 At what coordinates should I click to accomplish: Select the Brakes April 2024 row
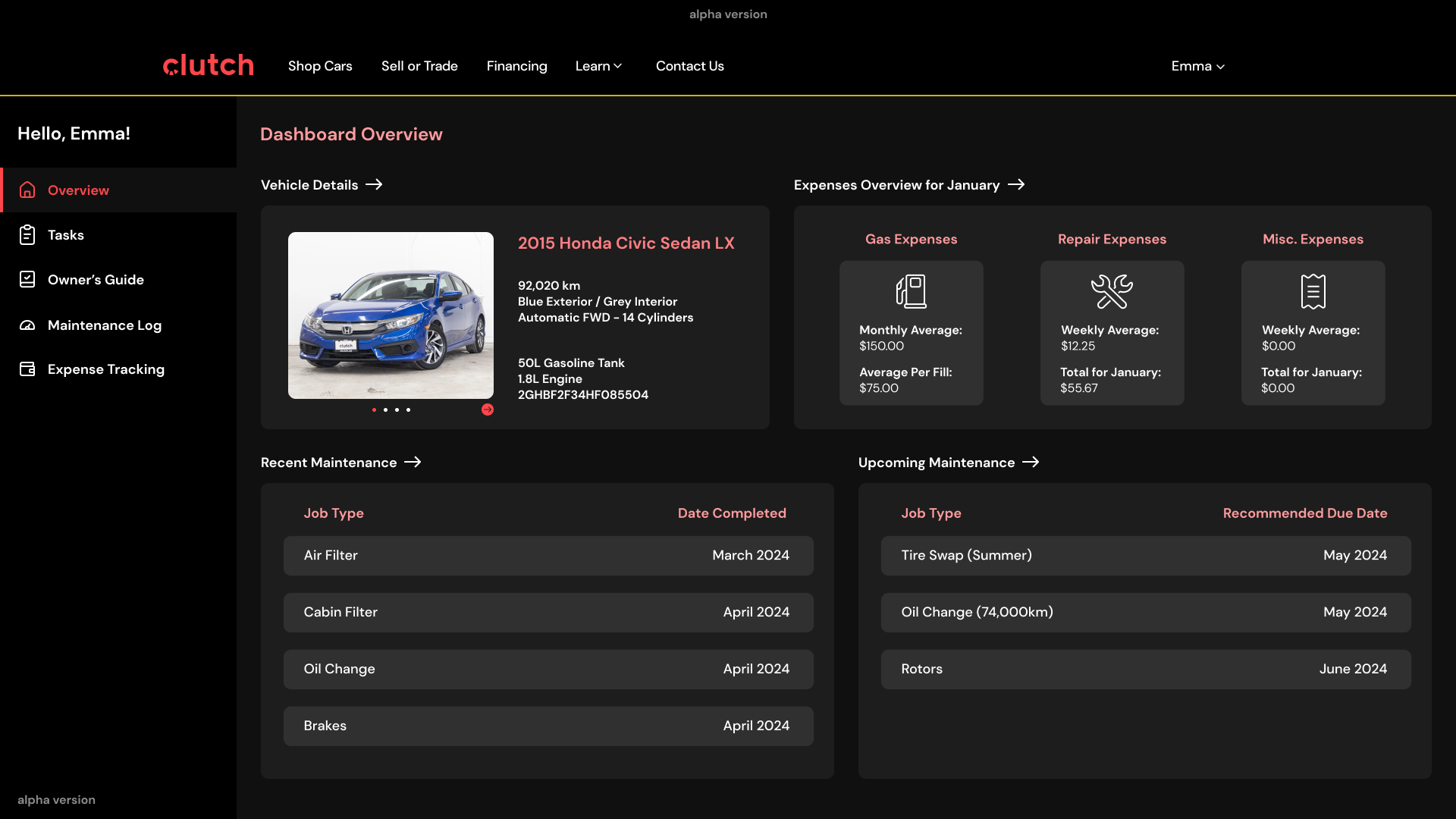click(548, 726)
